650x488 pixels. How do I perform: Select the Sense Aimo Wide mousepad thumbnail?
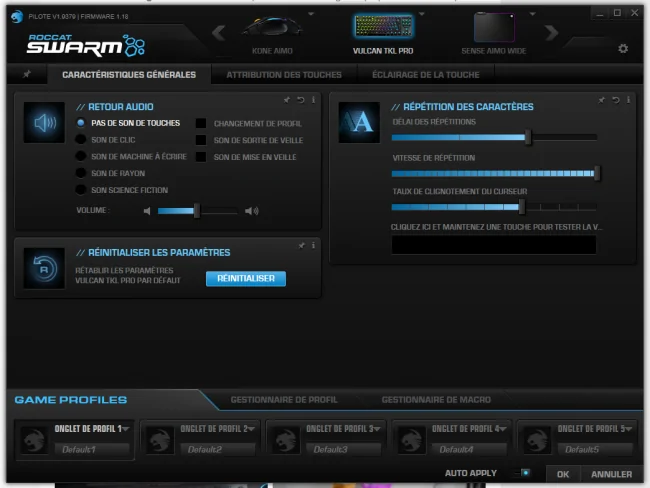click(494, 27)
